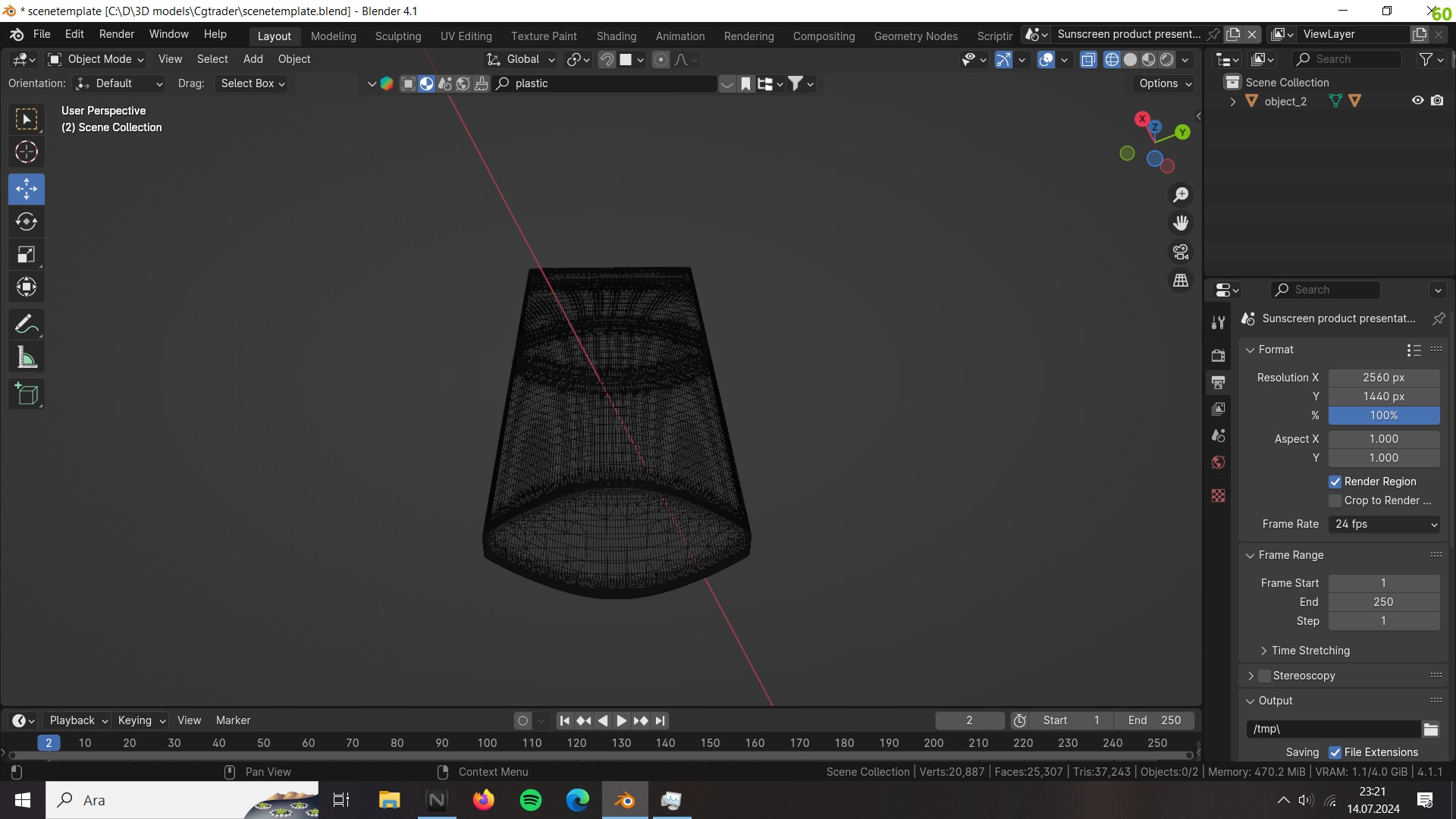Toggle Show Overlays button
Viewport: 1456px width, 819px height.
1046,59
